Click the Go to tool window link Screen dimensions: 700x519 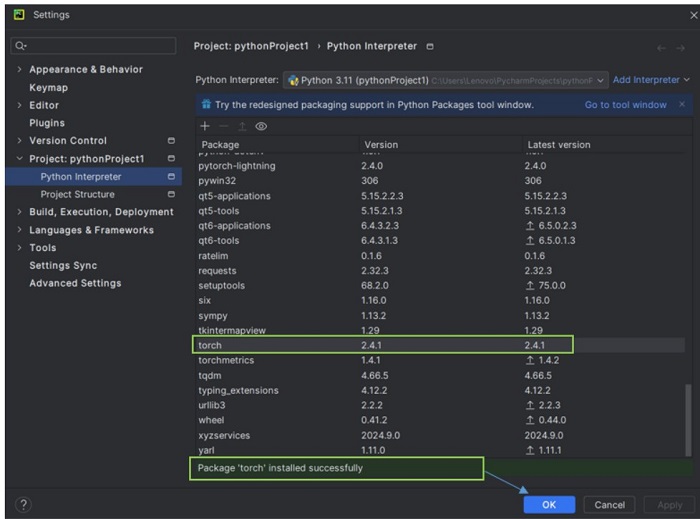[x=625, y=104]
